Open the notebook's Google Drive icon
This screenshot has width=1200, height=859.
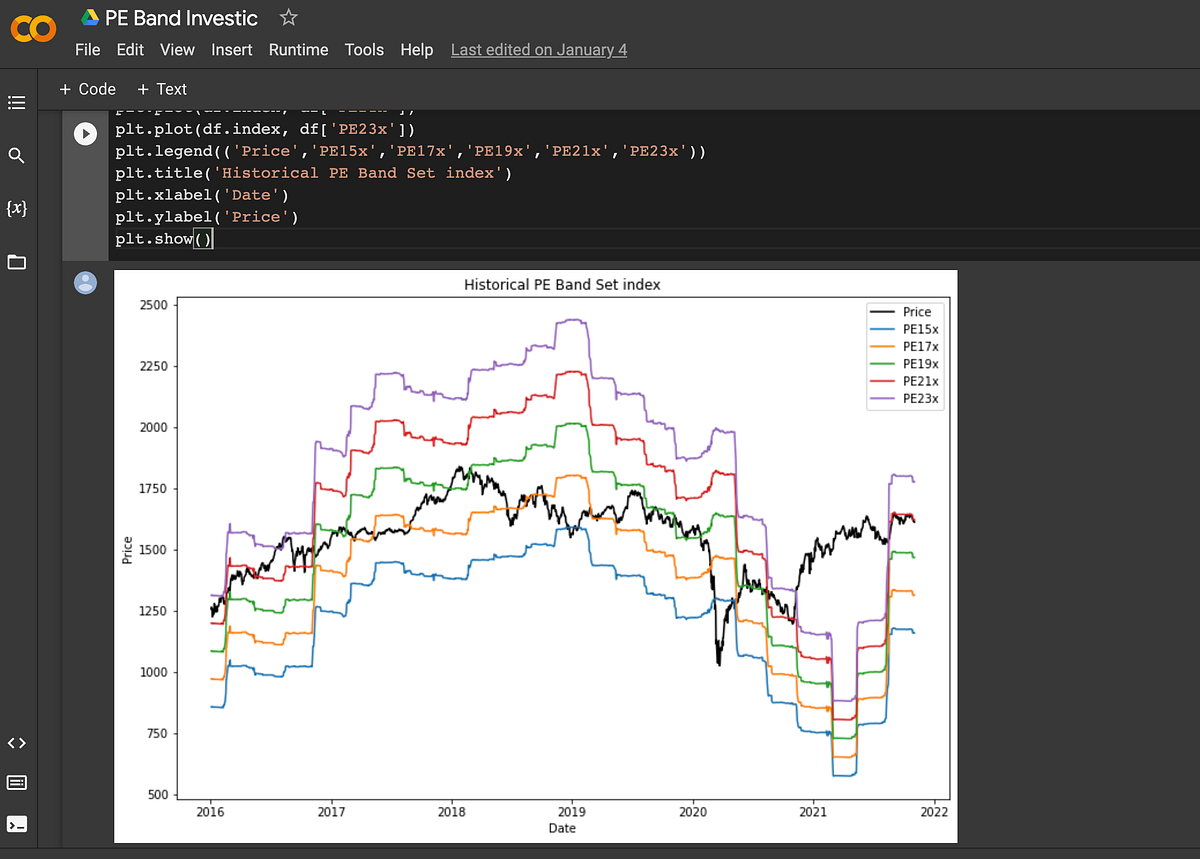[x=89, y=16]
